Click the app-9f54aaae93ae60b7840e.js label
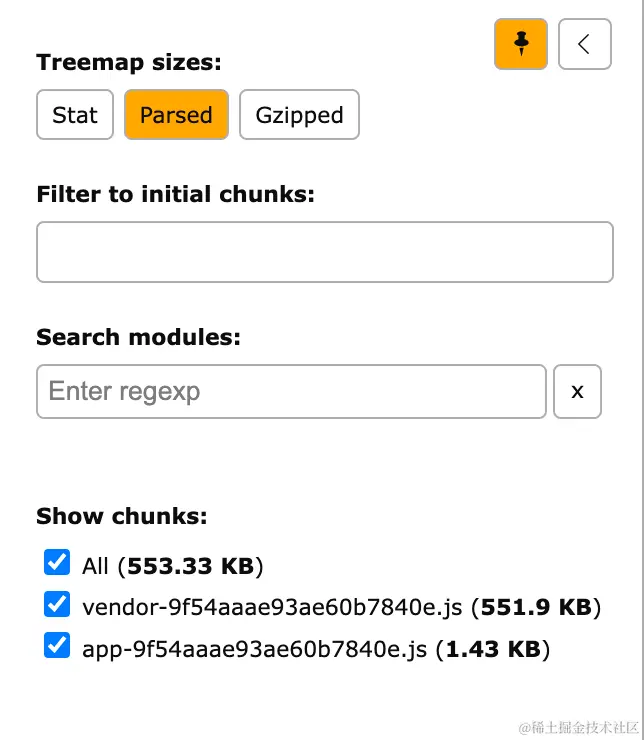Viewport: 644px width, 740px height. [259, 649]
